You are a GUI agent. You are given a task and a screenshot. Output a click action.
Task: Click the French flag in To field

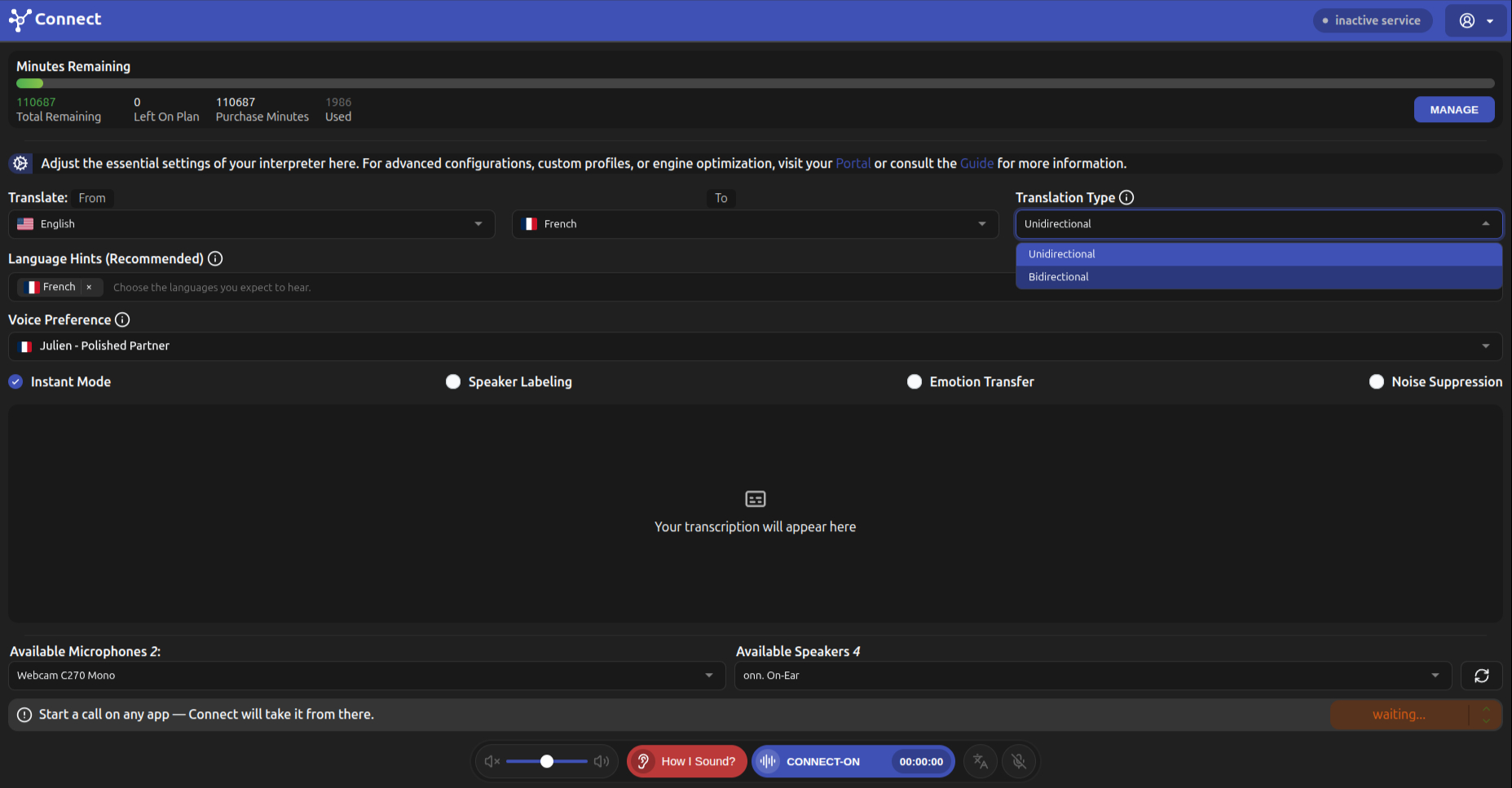[530, 224]
